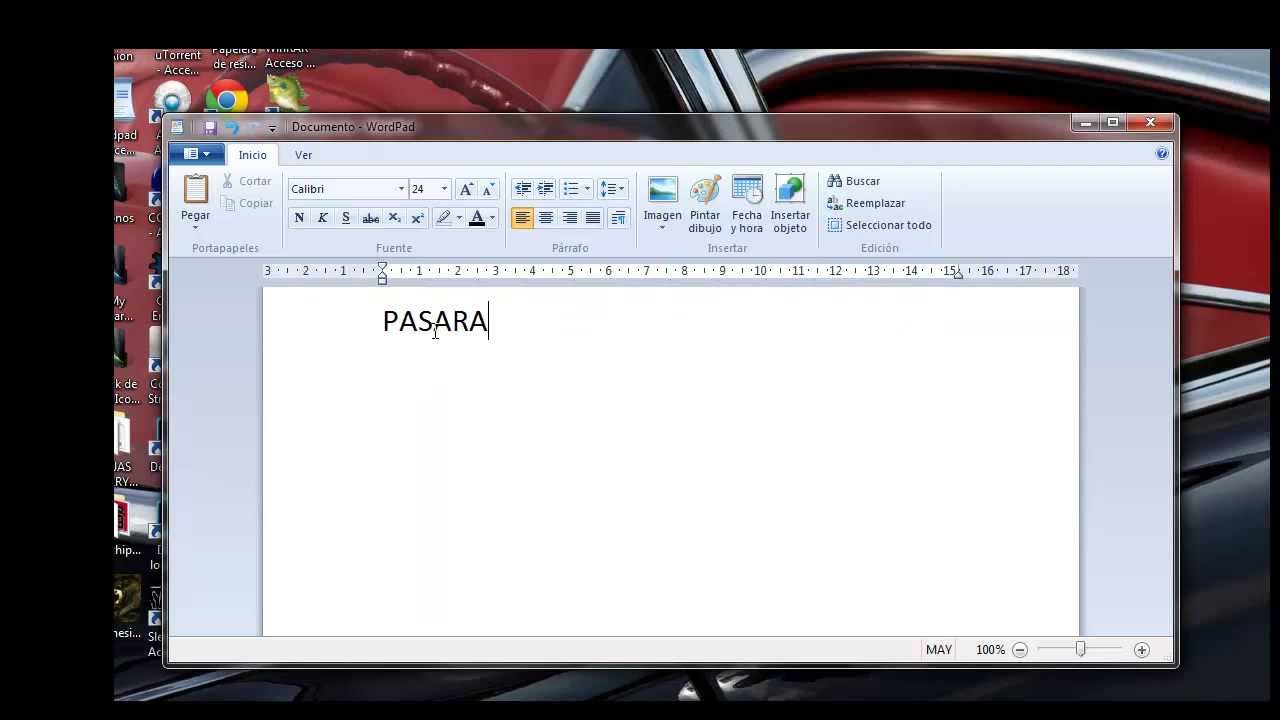
Task: Increase the paragraph indent
Action: click(x=545, y=189)
